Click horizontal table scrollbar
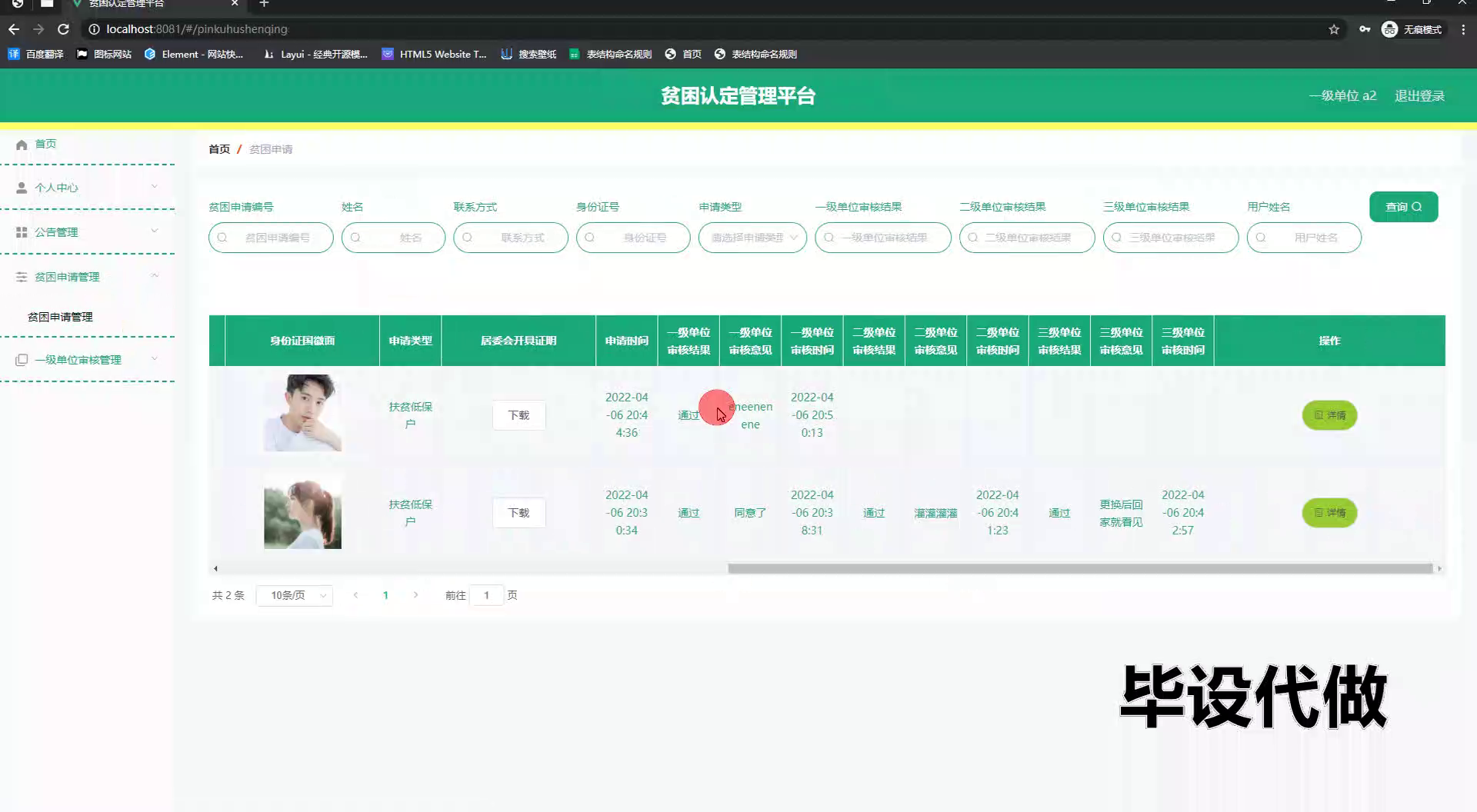Image resolution: width=1477 pixels, height=812 pixels. click(1080, 569)
